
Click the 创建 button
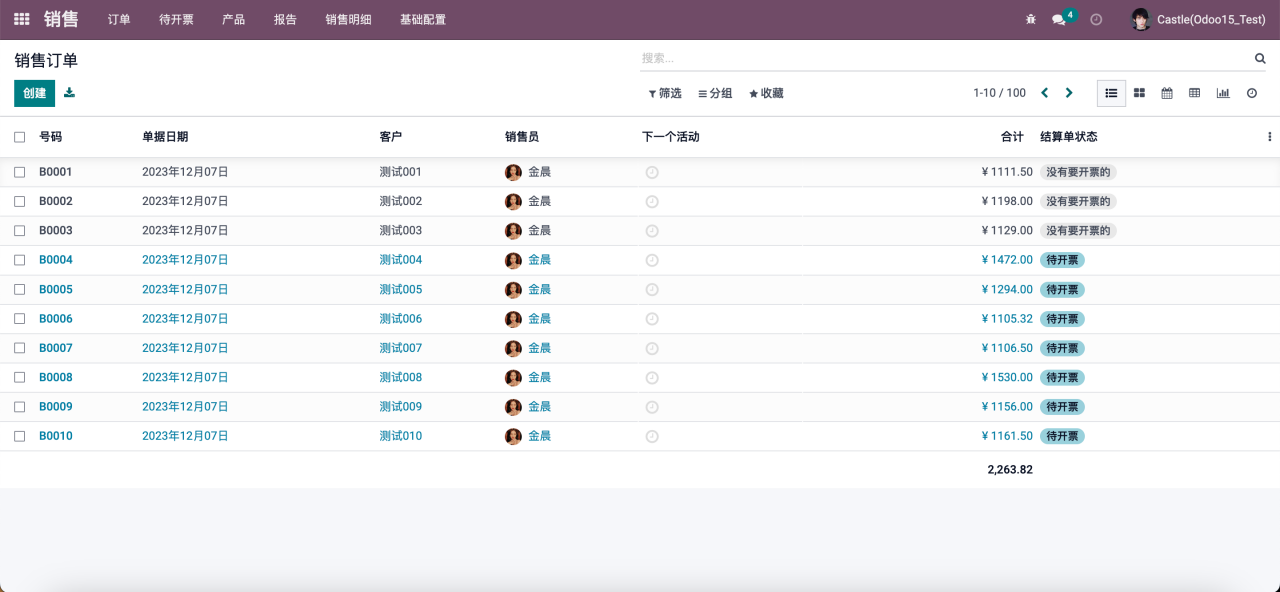[34, 93]
